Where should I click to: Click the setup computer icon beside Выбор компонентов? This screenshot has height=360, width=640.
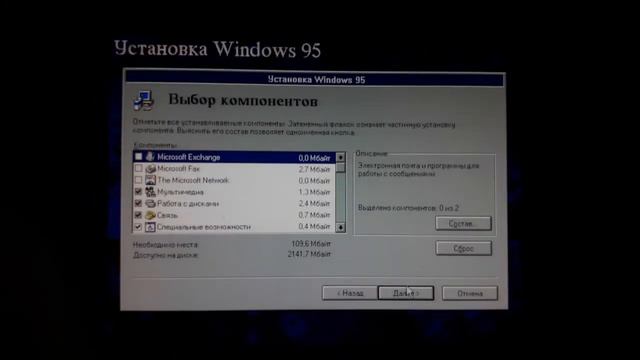144,100
